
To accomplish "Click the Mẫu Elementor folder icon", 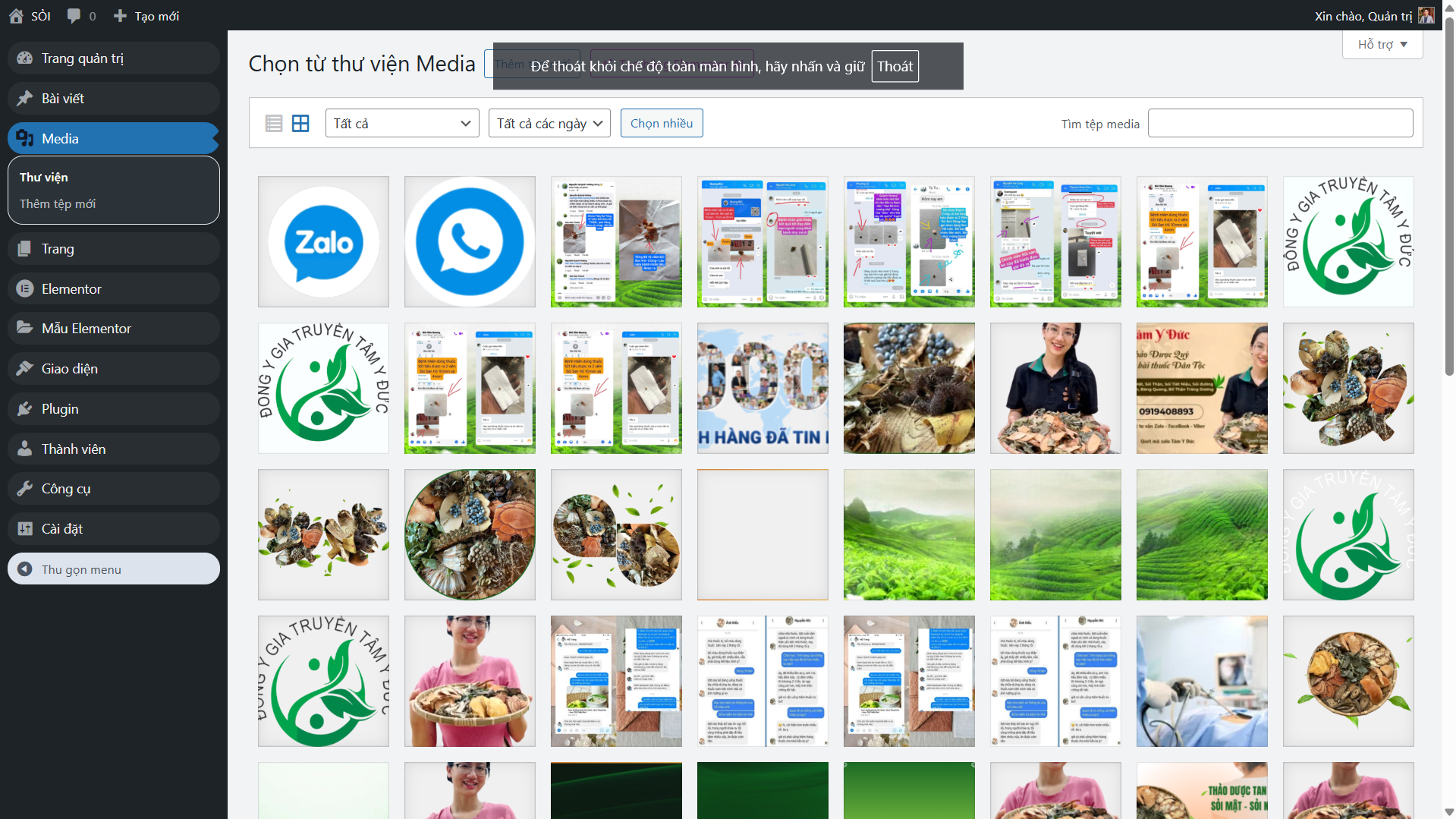I will tap(25, 329).
